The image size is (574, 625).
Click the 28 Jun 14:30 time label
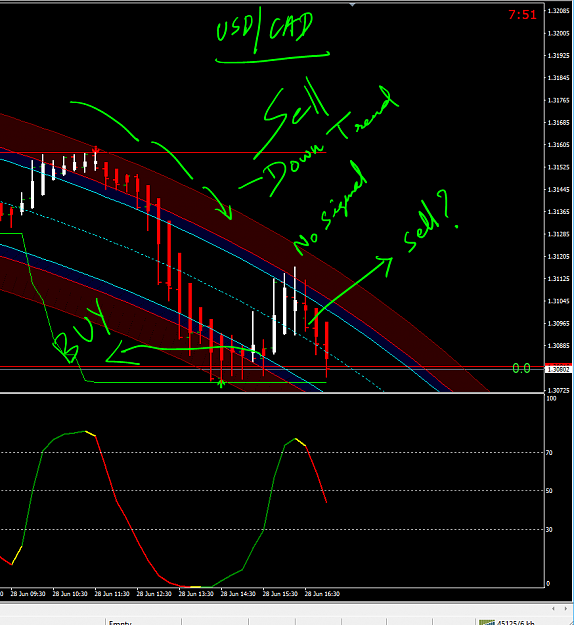click(238, 594)
